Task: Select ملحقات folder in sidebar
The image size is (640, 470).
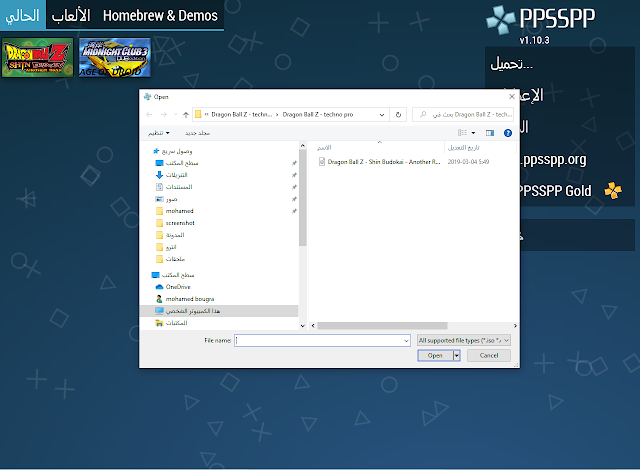Action: pos(170,259)
